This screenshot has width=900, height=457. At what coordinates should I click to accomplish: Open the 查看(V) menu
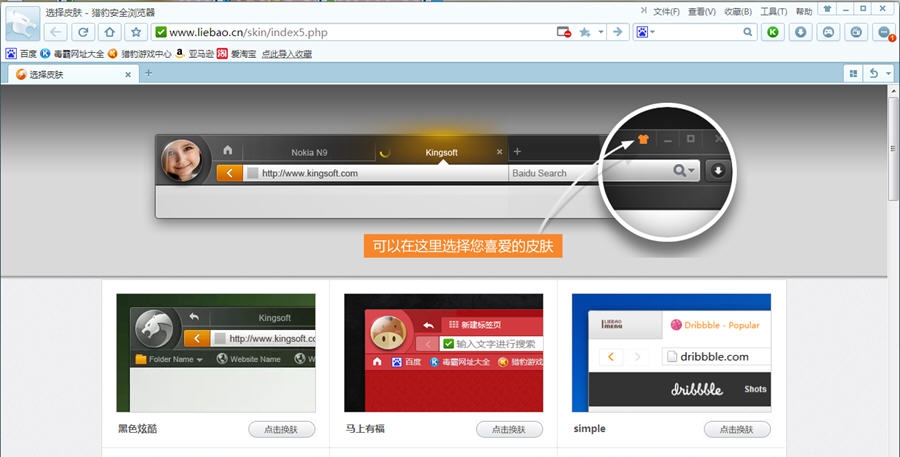(702, 11)
